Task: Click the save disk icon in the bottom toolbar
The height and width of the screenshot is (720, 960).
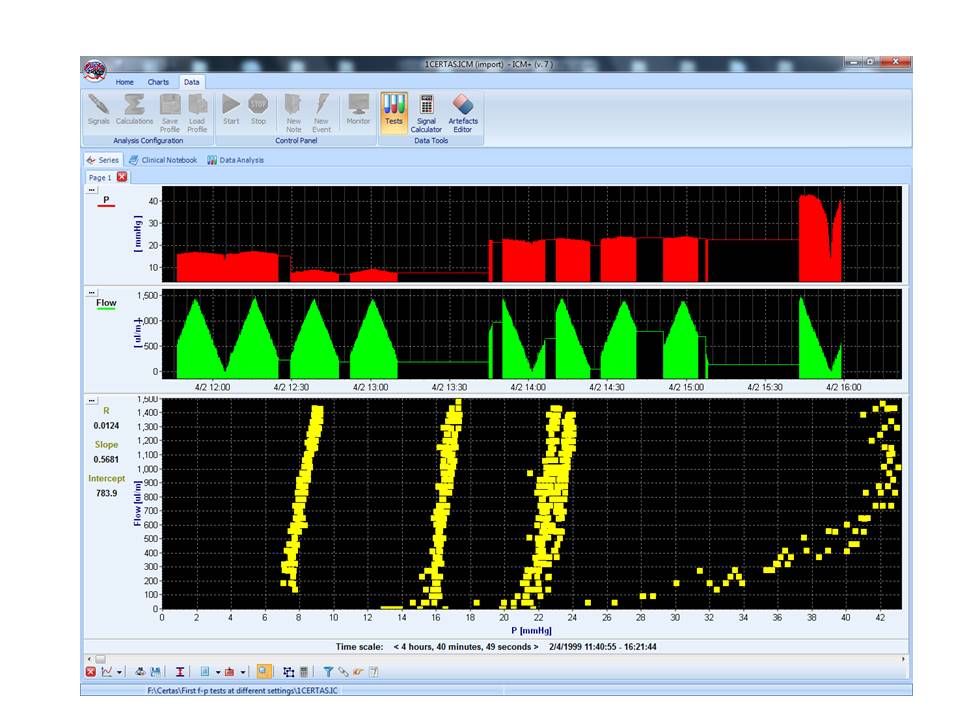Action: pyautogui.click(x=156, y=672)
